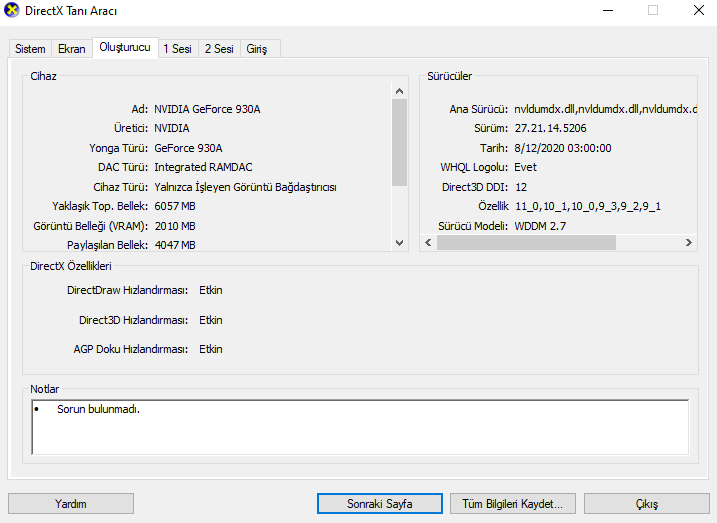717x523 pixels.
Task: Click chip type value GeForce 930A
Action: pyautogui.click(x=188, y=148)
